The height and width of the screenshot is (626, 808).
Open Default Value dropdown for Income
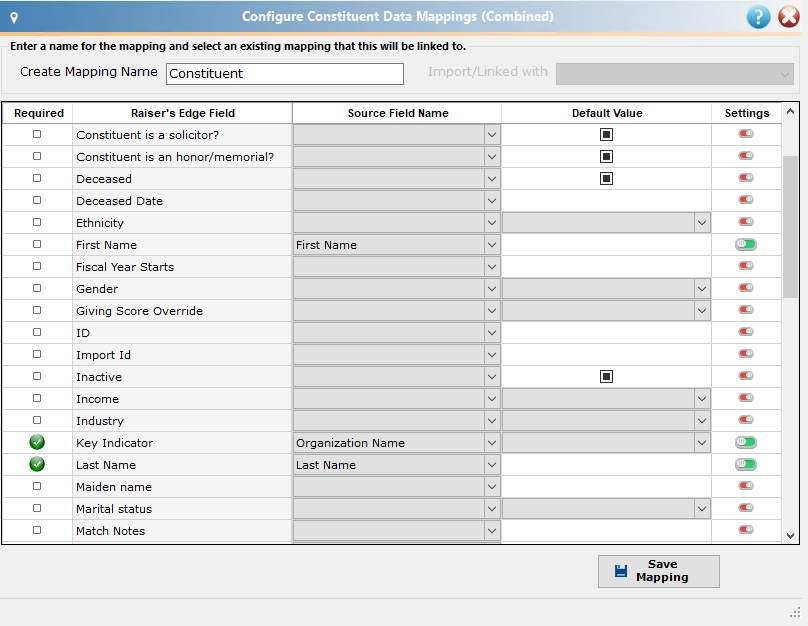click(702, 399)
